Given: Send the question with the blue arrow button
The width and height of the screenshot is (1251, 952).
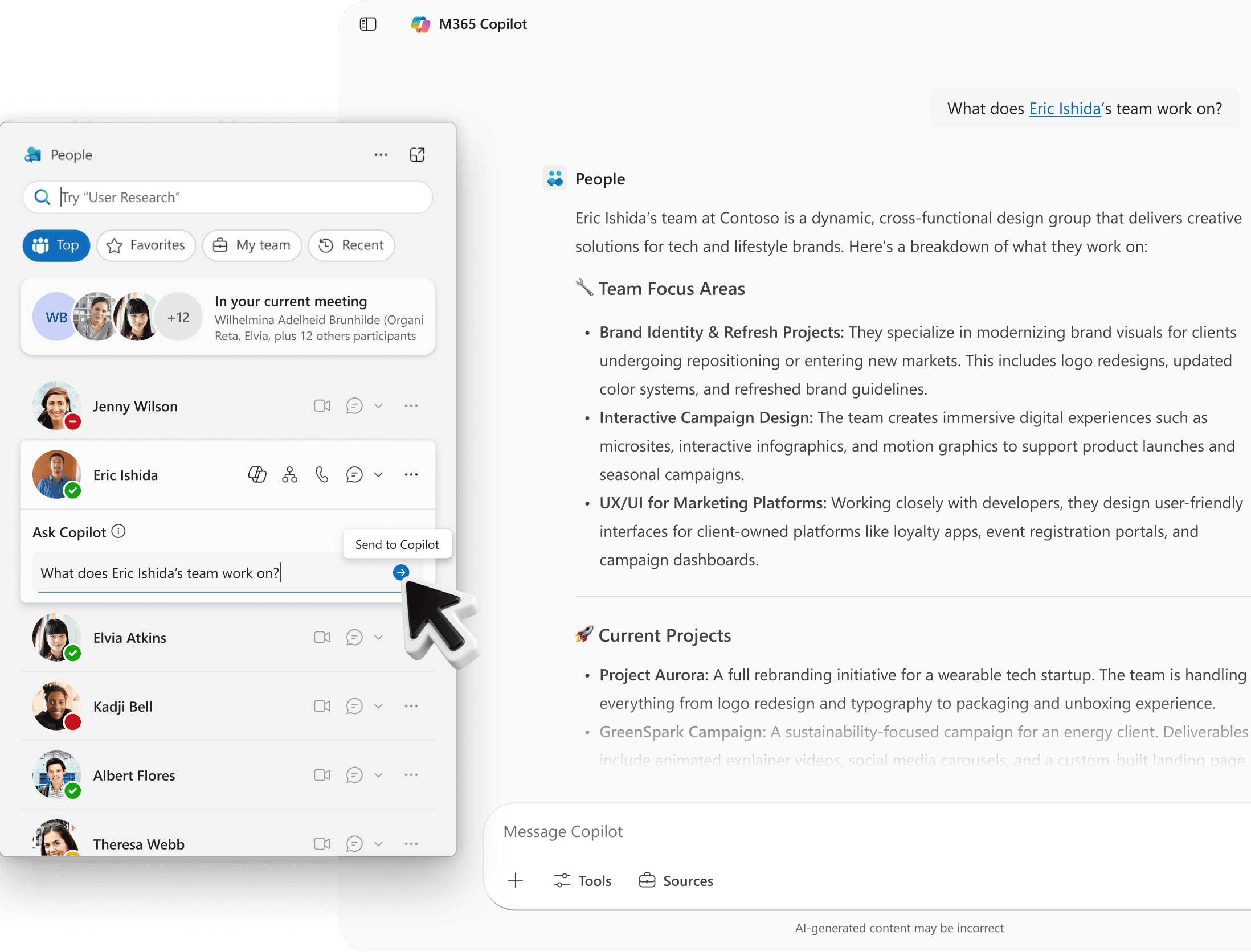Looking at the screenshot, I should coord(401,573).
